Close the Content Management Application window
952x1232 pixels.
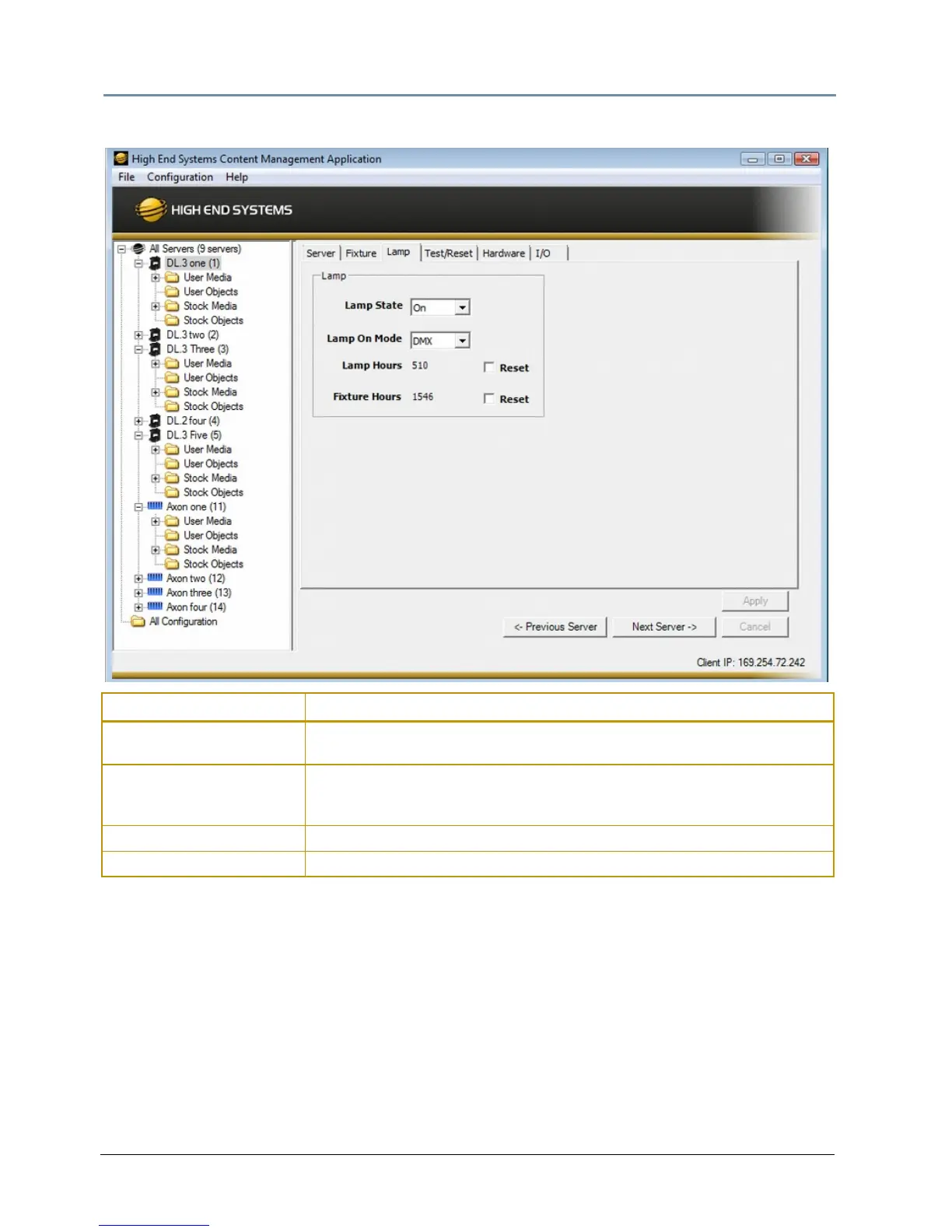point(807,159)
